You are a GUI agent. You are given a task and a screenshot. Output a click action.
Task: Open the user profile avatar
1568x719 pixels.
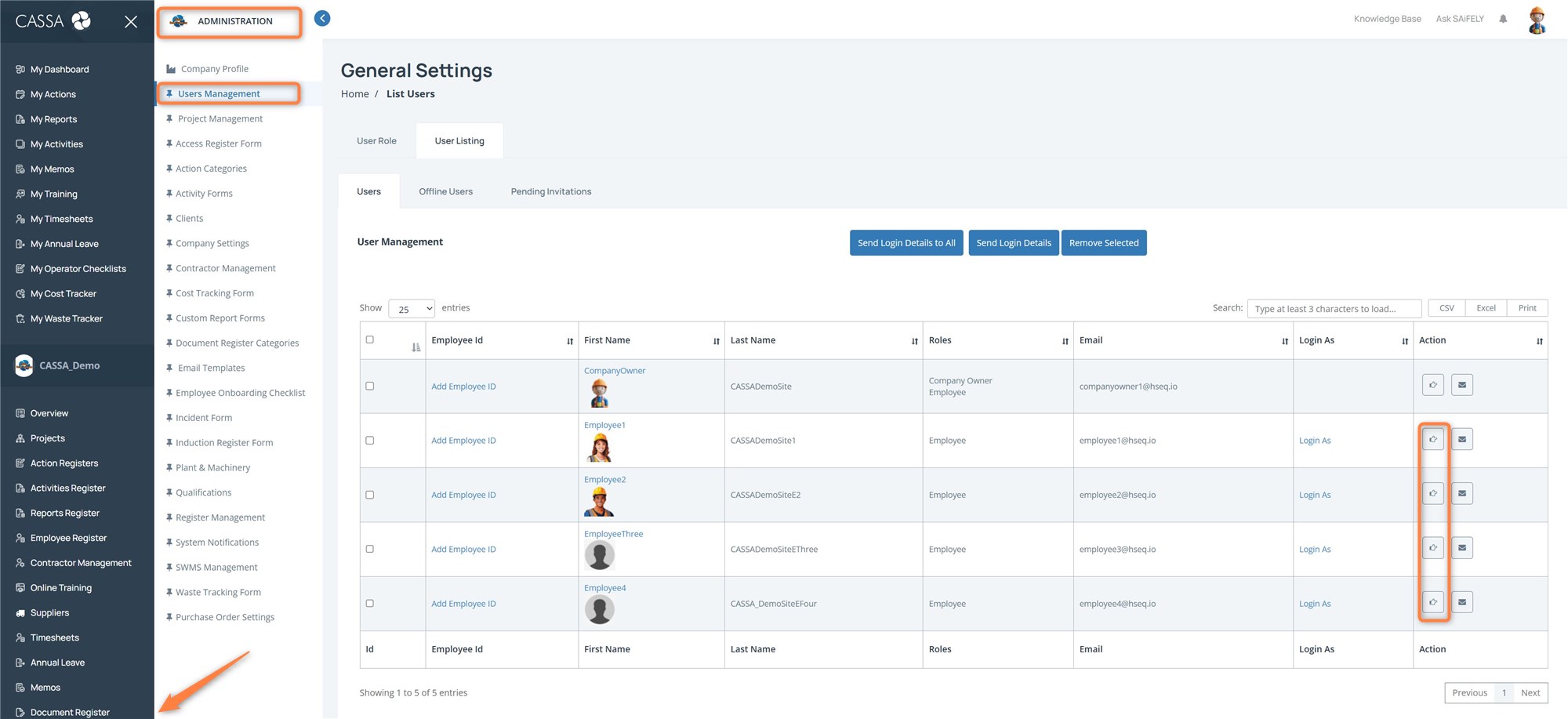click(1537, 20)
